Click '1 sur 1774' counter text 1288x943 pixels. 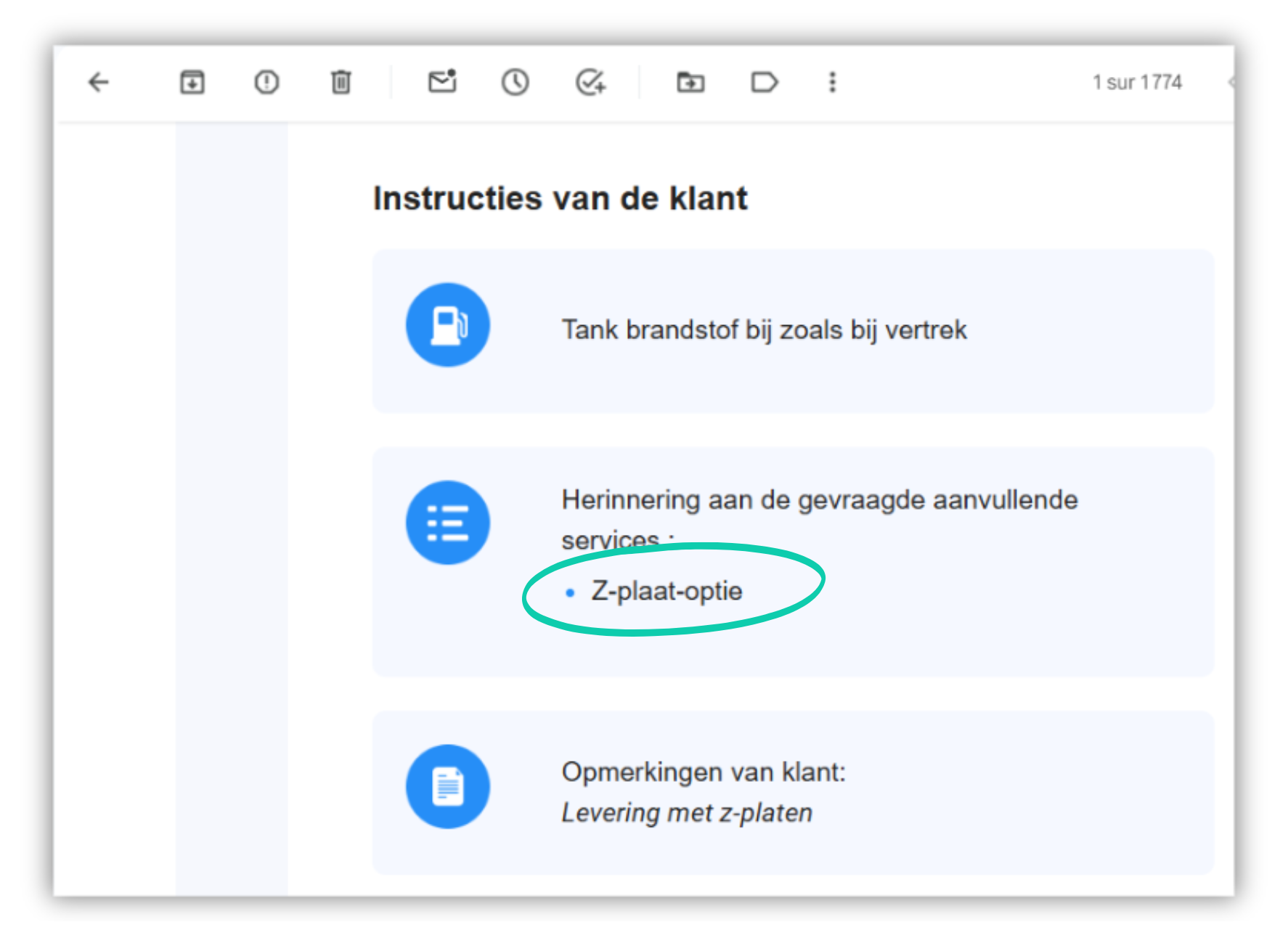(1137, 83)
